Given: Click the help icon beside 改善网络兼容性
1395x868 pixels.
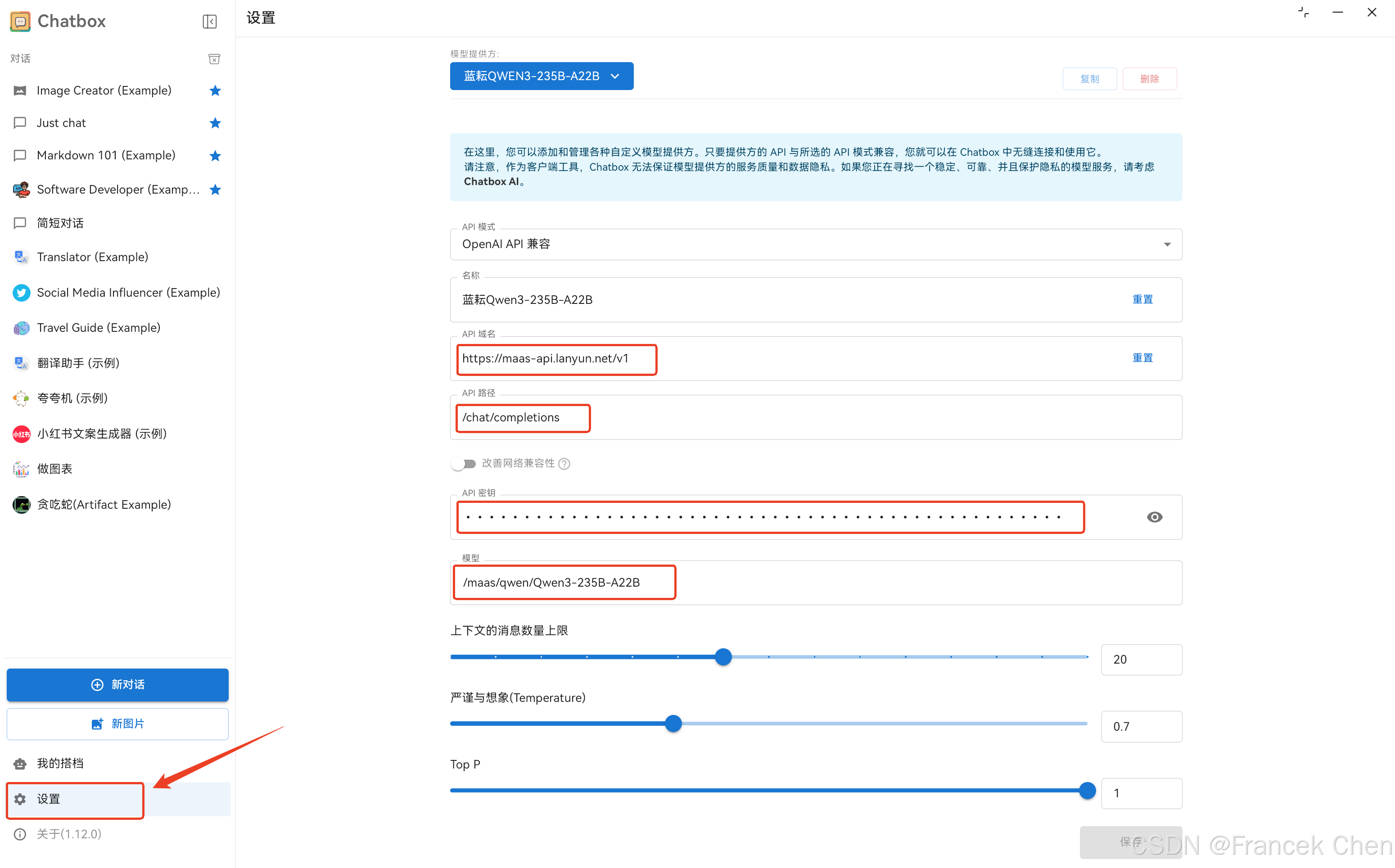Looking at the screenshot, I should (564, 463).
